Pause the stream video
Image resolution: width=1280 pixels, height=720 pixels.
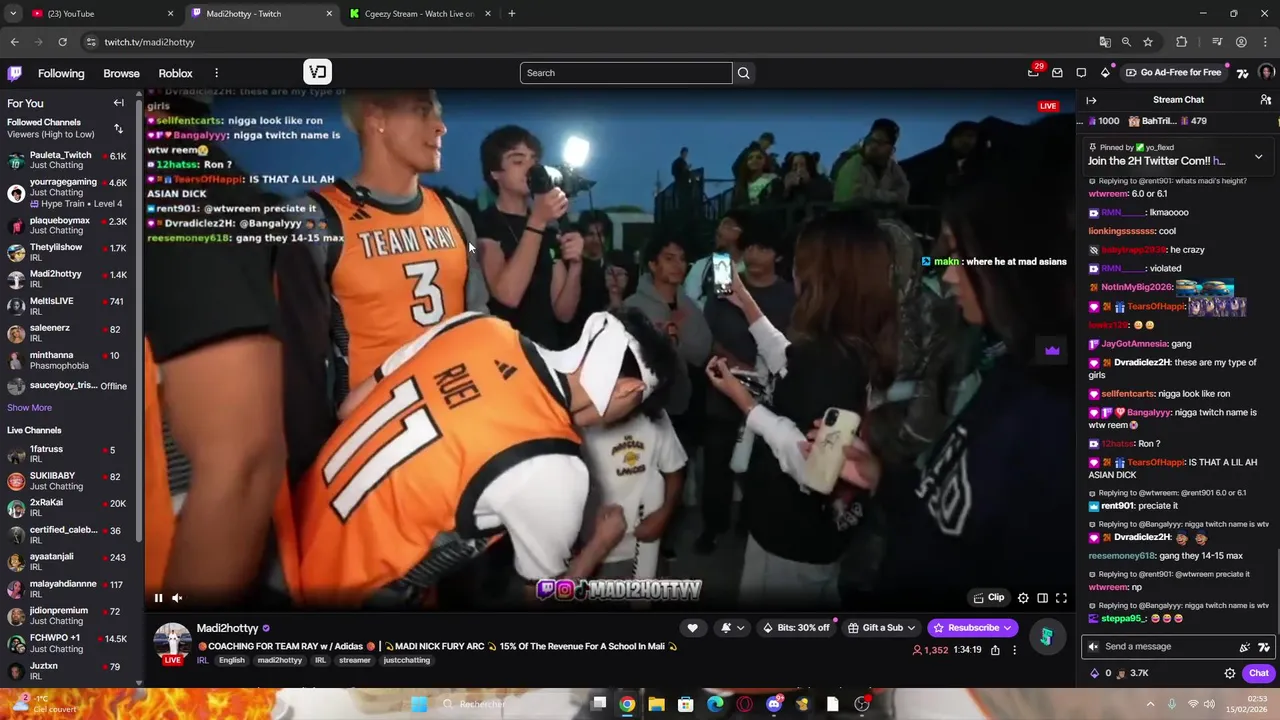[158, 598]
